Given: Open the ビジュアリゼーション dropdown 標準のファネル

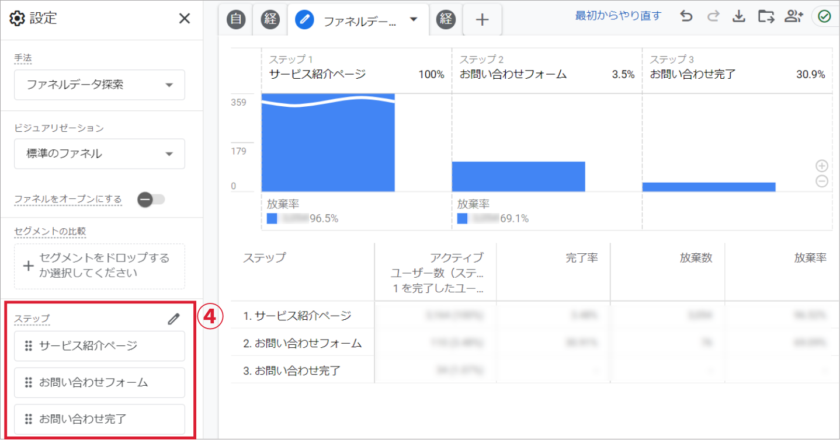Looking at the screenshot, I should coord(99,153).
